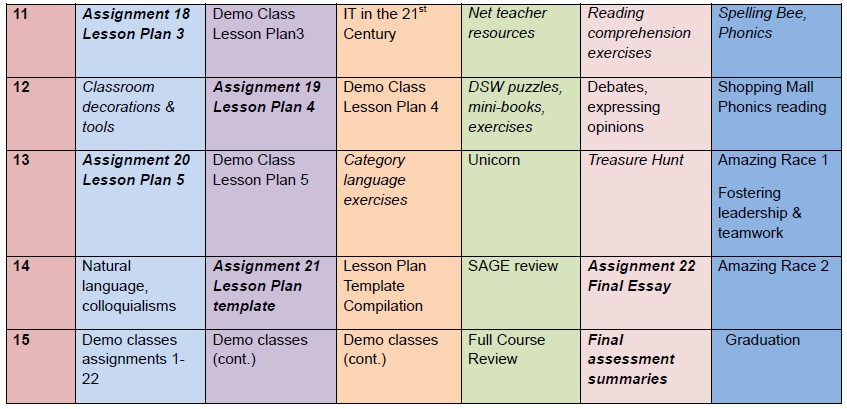Screen dimensions: 847x409
Task: Select the Shopping Mall Phonics reading cell
Action: [x=777, y=114]
